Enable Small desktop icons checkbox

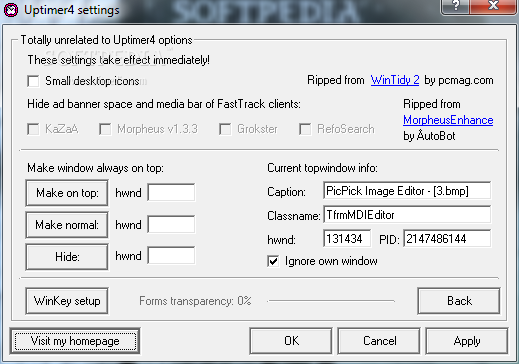pos(33,81)
